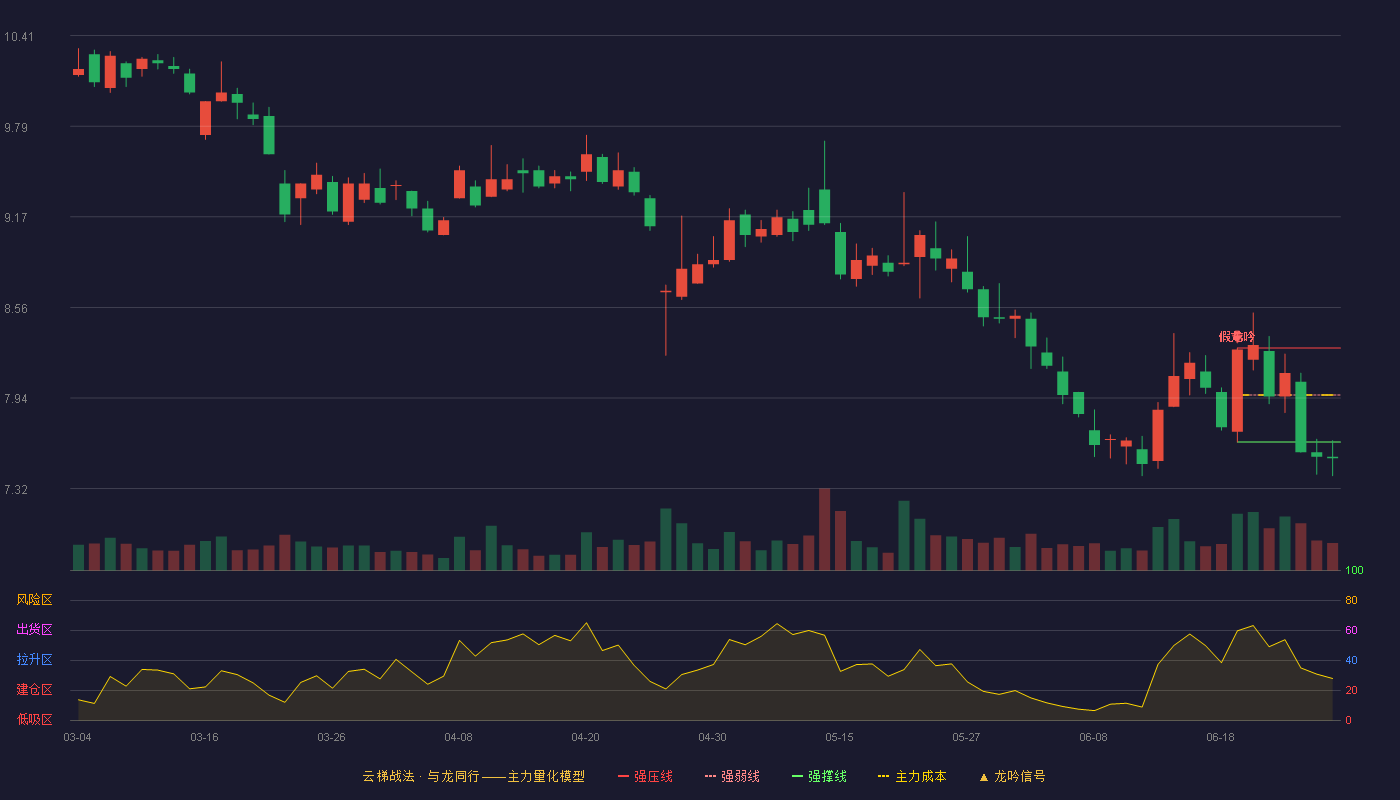Click the 40 indicator scale value

tap(1351, 660)
